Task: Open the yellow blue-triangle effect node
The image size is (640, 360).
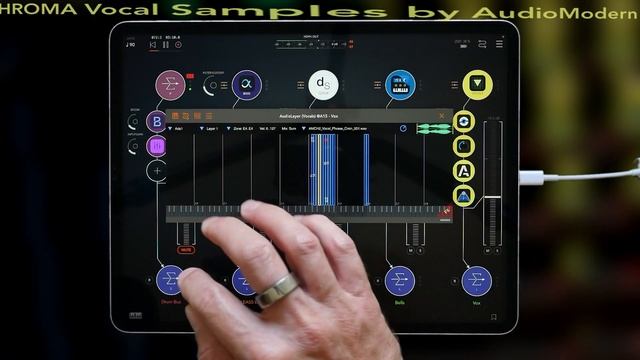Action: (x=464, y=196)
